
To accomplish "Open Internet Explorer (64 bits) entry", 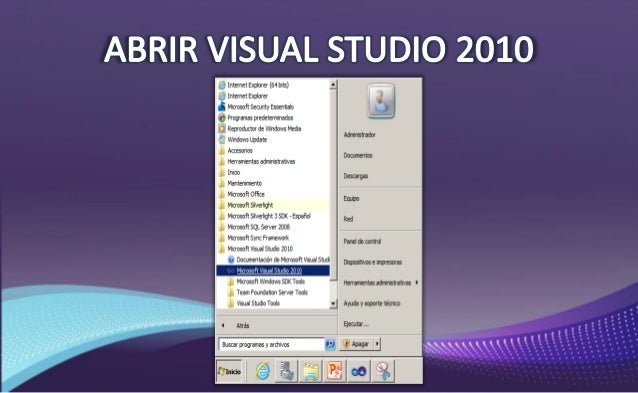I will 273,85.
